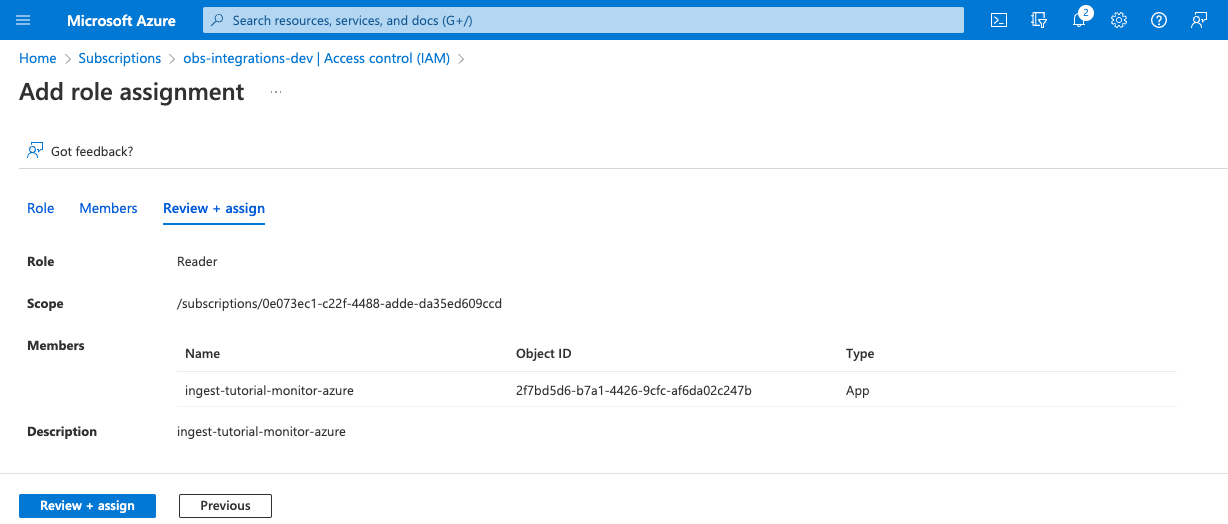Open the Feedback icon in the top bar
Image resolution: width=1228 pixels, height=524 pixels.
click(x=1199, y=20)
